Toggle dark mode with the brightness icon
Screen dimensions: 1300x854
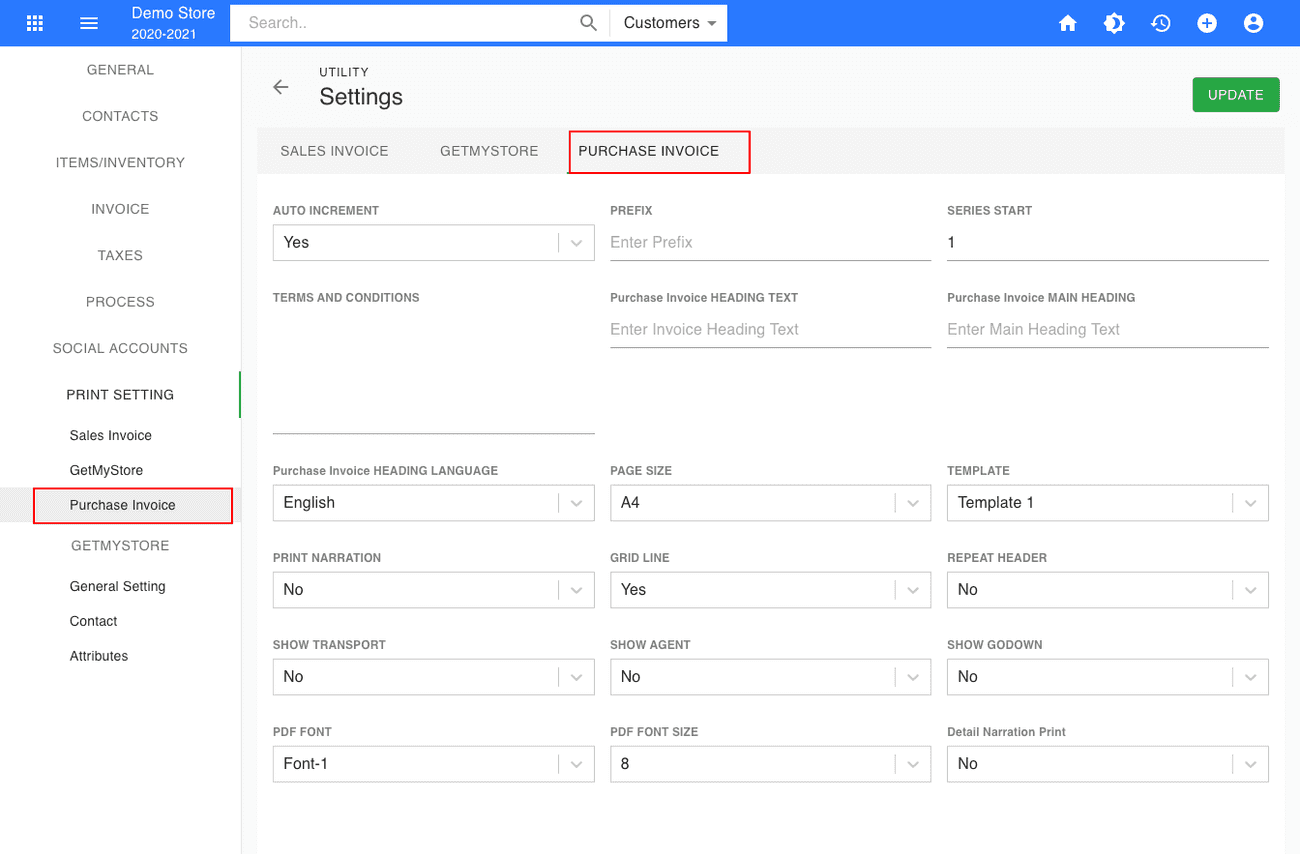click(1114, 22)
